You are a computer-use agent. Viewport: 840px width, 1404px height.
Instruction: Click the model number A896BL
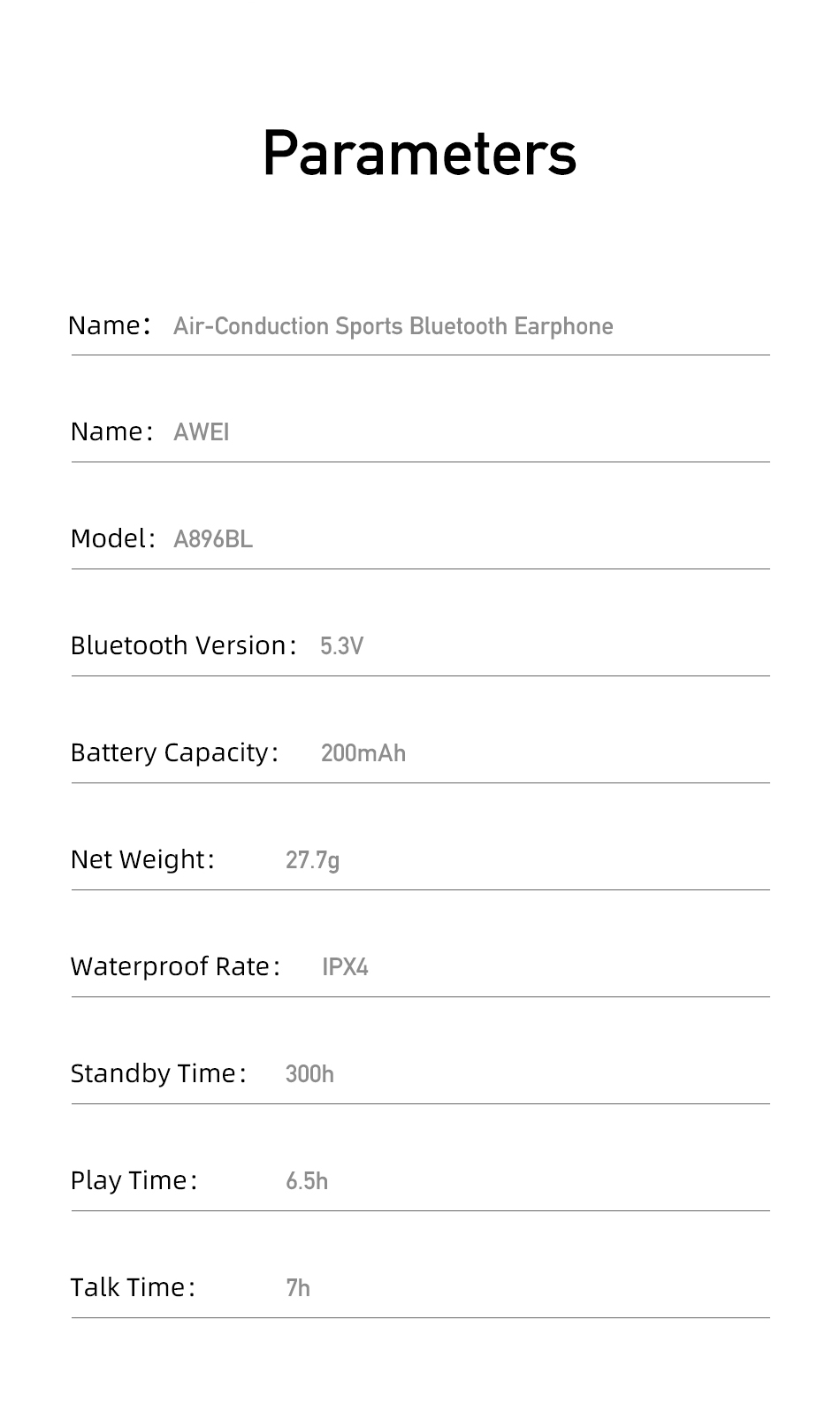213,538
